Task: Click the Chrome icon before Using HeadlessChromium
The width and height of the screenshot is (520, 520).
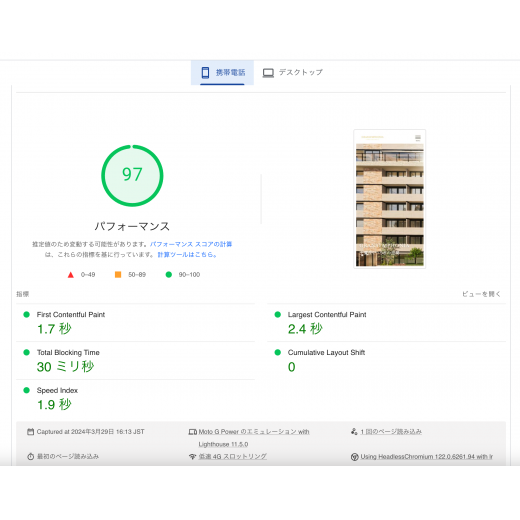Action: (x=354, y=457)
